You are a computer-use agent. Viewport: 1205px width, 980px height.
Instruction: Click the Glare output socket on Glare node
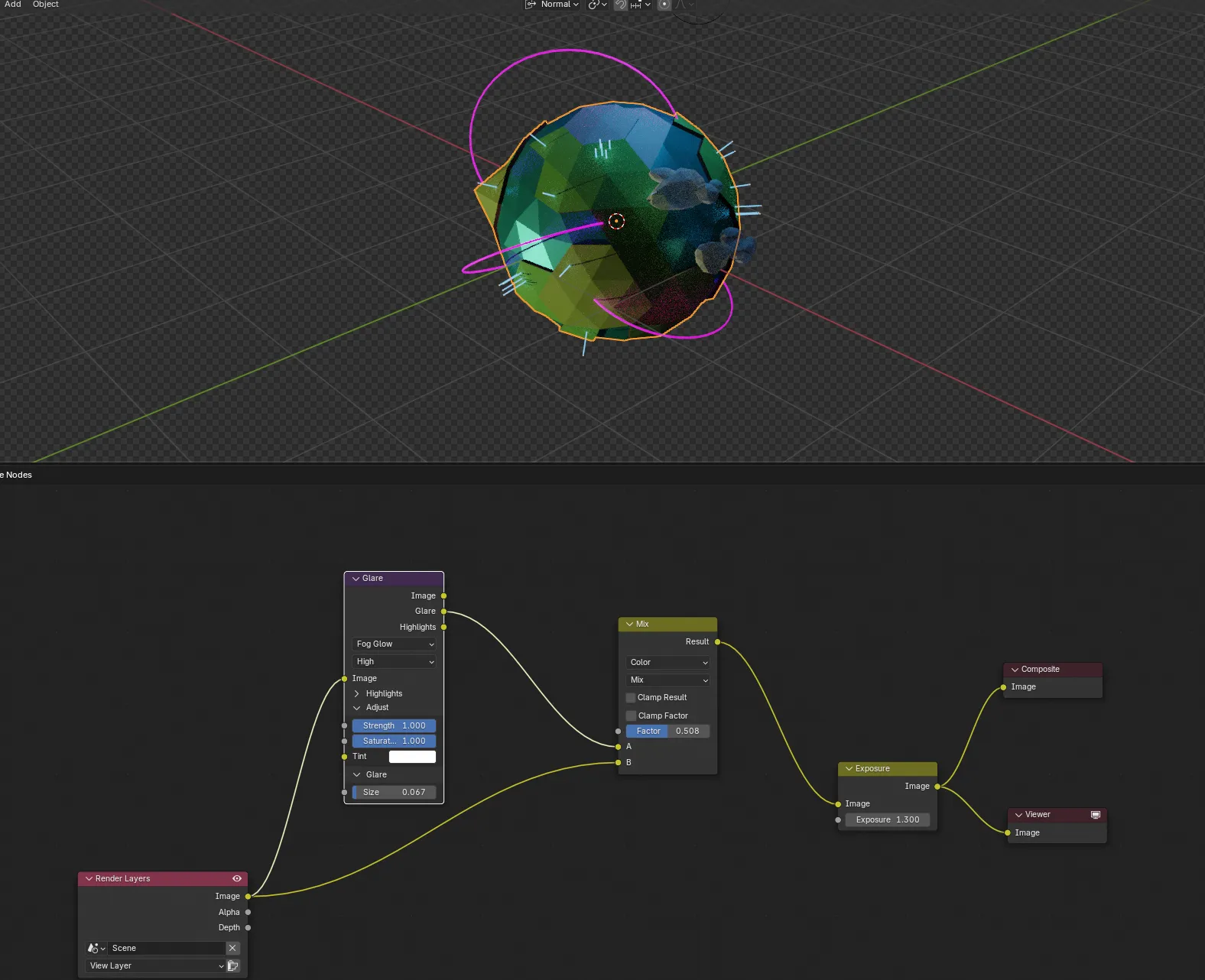(x=443, y=612)
